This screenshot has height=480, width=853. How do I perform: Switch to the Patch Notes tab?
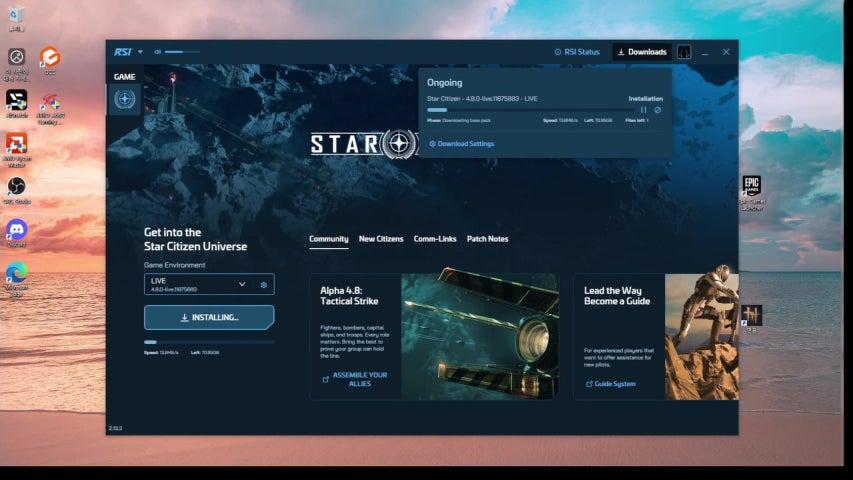(487, 239)
